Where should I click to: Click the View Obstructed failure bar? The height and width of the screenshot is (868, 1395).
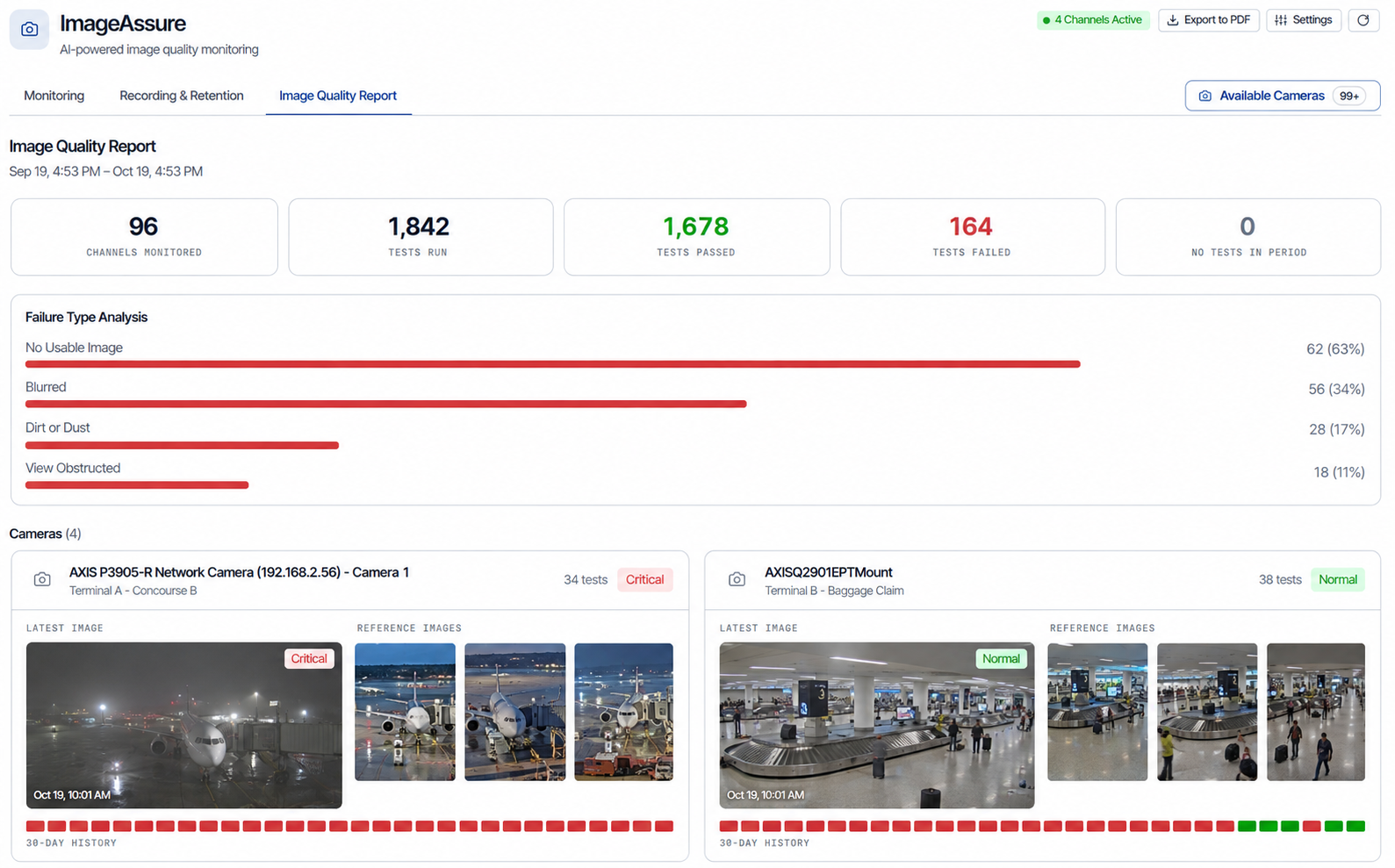pyautogui.click(x=137, y=484)
